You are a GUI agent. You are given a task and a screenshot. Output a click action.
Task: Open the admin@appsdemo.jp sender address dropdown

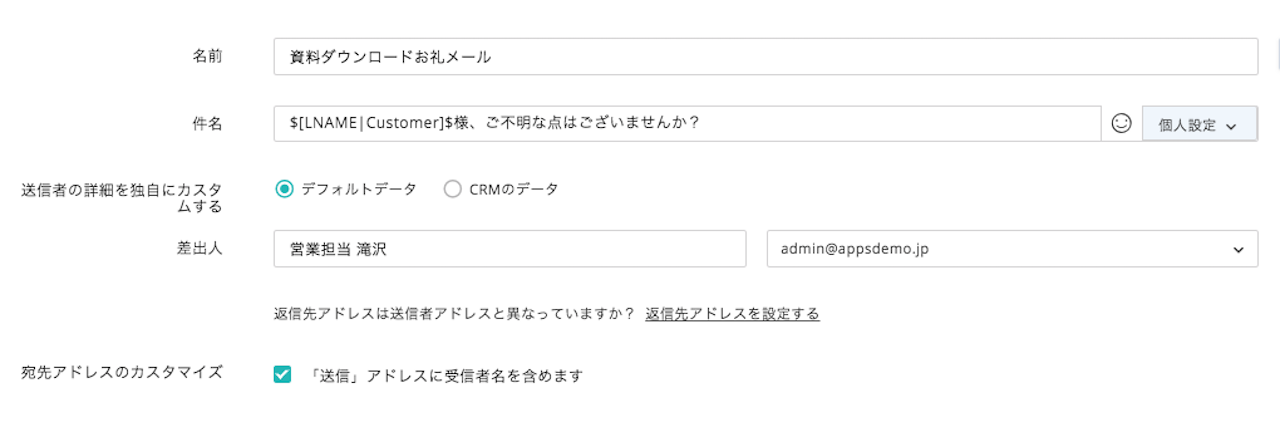[x=1012, y=249]
